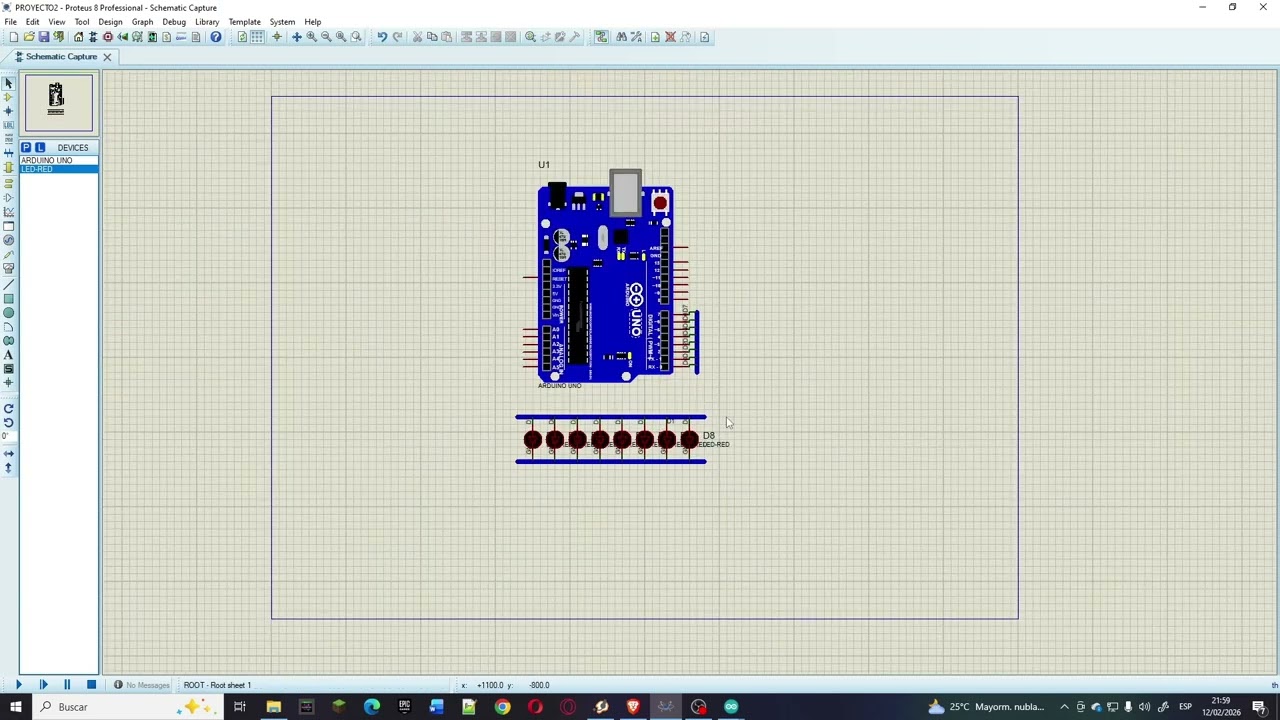This screenshot has width=1280, height=720.
Task: Select the Text Script Mode tool
Action: point(9,139)
